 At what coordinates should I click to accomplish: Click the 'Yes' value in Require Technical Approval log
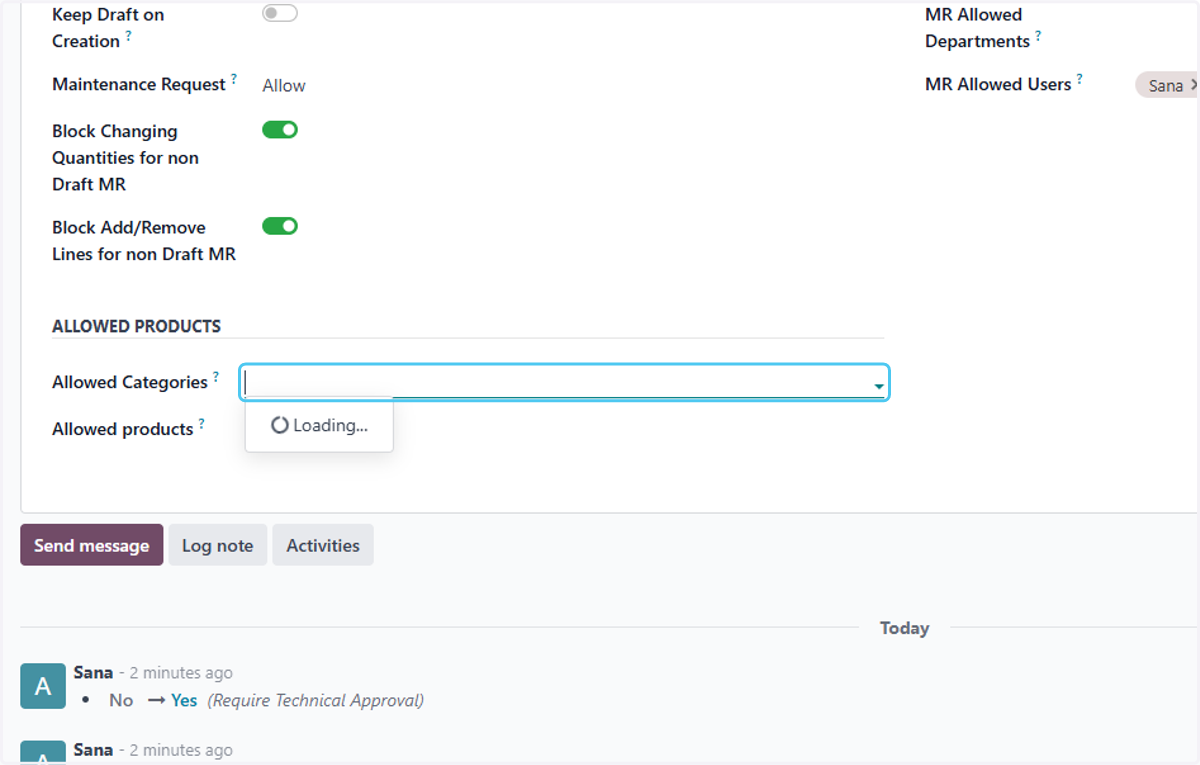coord(184,700)
